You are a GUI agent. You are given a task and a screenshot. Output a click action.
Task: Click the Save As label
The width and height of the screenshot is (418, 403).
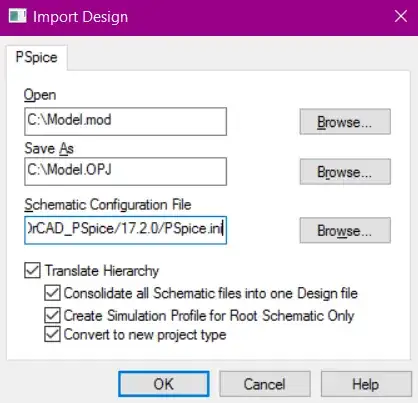click(49, 148)
